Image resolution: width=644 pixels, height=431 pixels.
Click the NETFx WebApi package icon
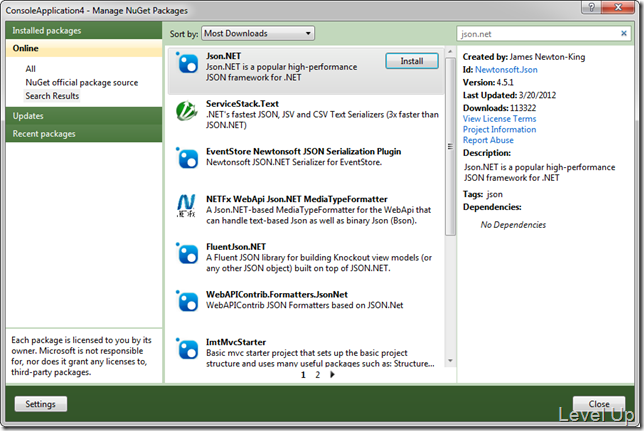pyautogui.click(x=186, y=205)
